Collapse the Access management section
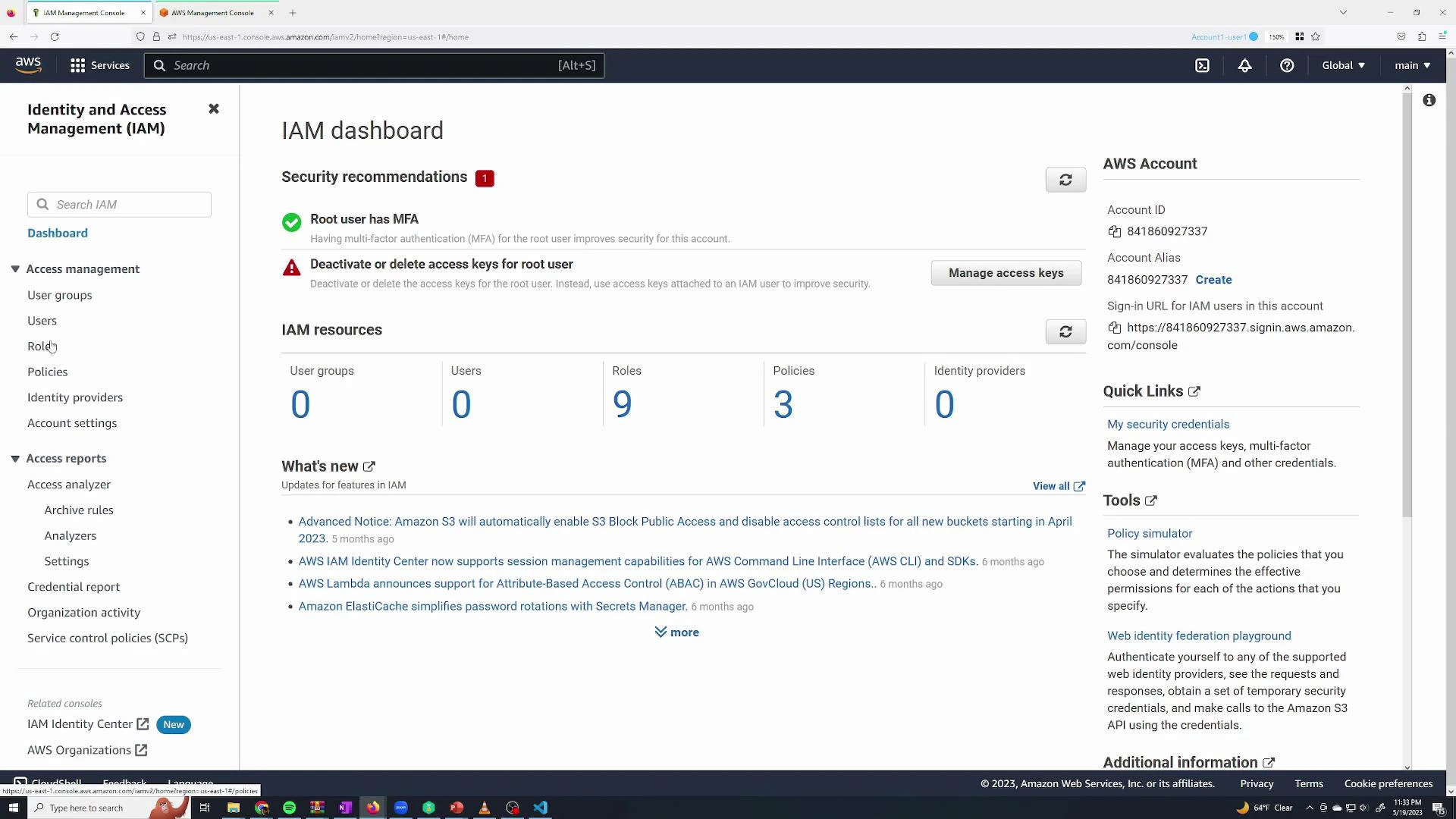This screenshot has width=1456, height=819. [15, 268]
